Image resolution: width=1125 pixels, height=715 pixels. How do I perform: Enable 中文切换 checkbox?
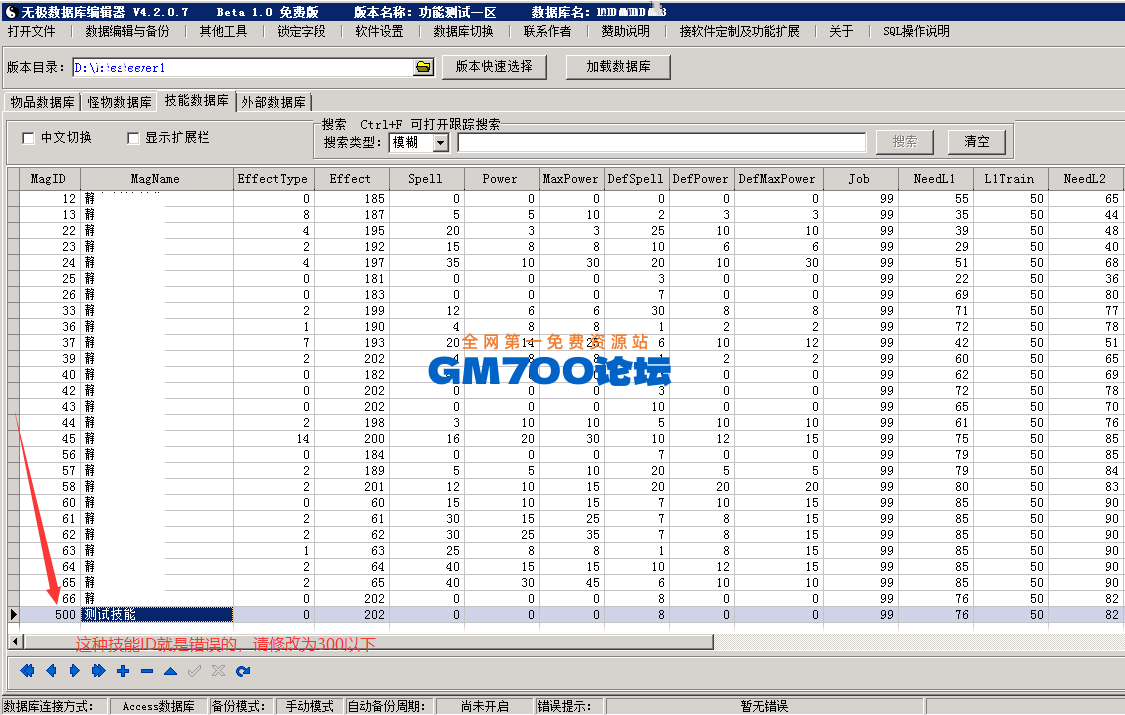[x=28, y=138]
